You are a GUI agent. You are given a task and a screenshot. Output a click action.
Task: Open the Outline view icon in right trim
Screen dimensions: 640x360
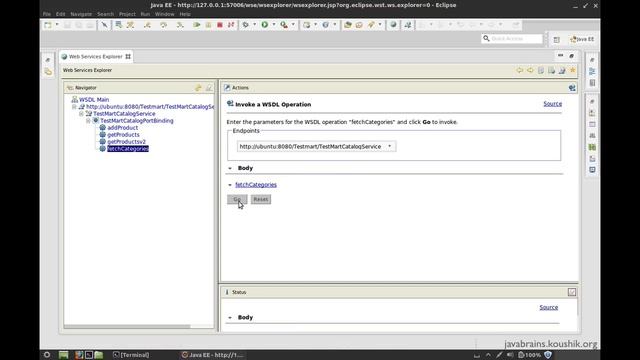click(x=592, y=71)
